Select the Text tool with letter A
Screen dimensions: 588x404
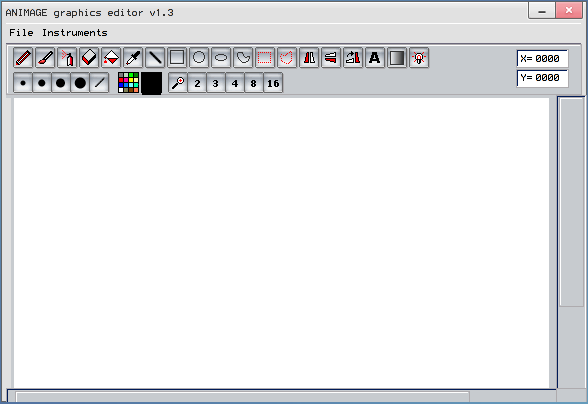(x=375, y=58)
